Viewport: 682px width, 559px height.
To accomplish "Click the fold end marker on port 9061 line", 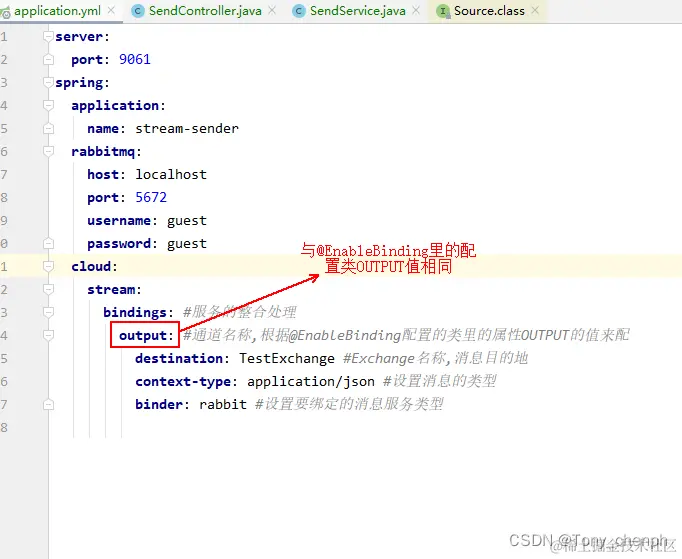I will (x=48, y=60).
